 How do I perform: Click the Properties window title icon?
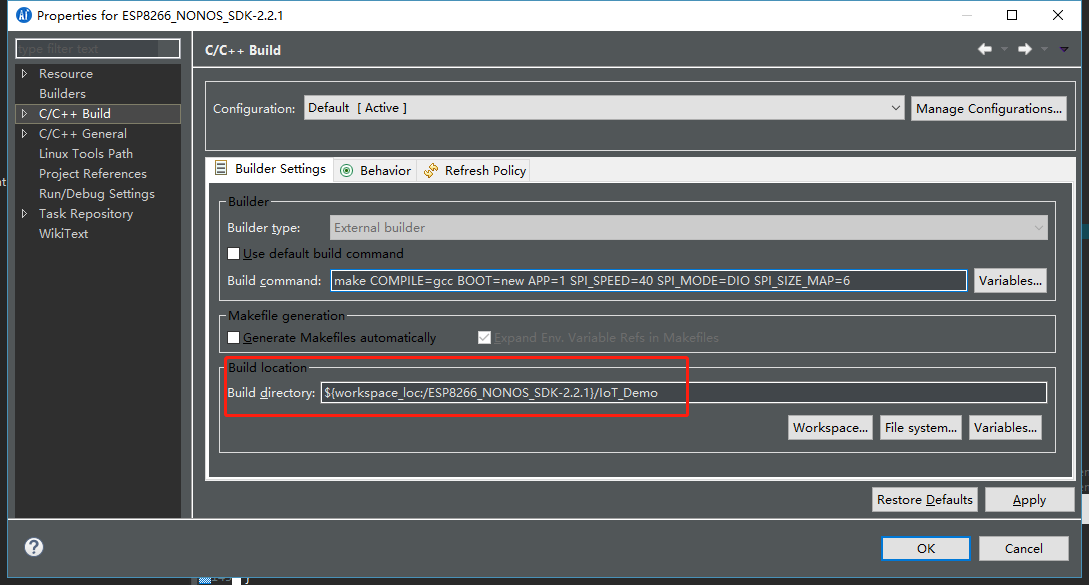point(24,15)
